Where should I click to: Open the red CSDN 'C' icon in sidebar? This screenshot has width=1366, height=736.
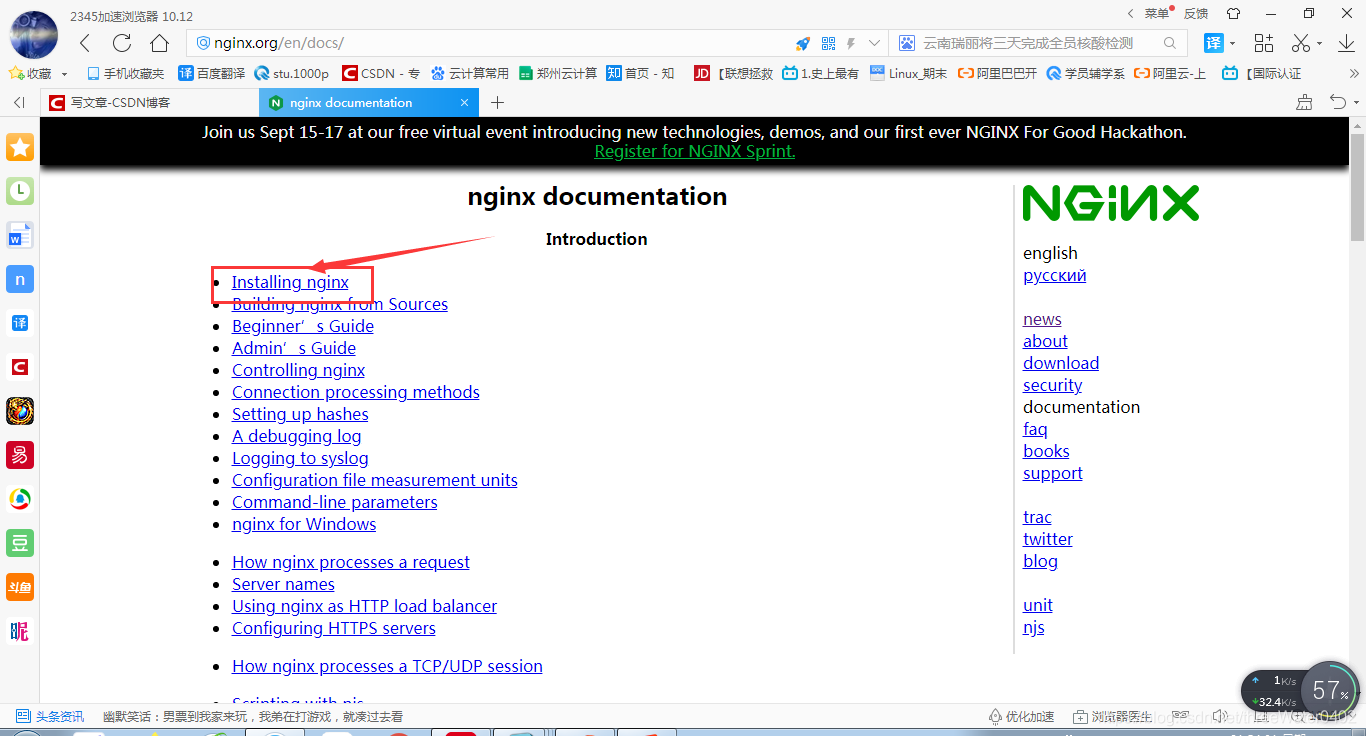[x=20, y=367]
